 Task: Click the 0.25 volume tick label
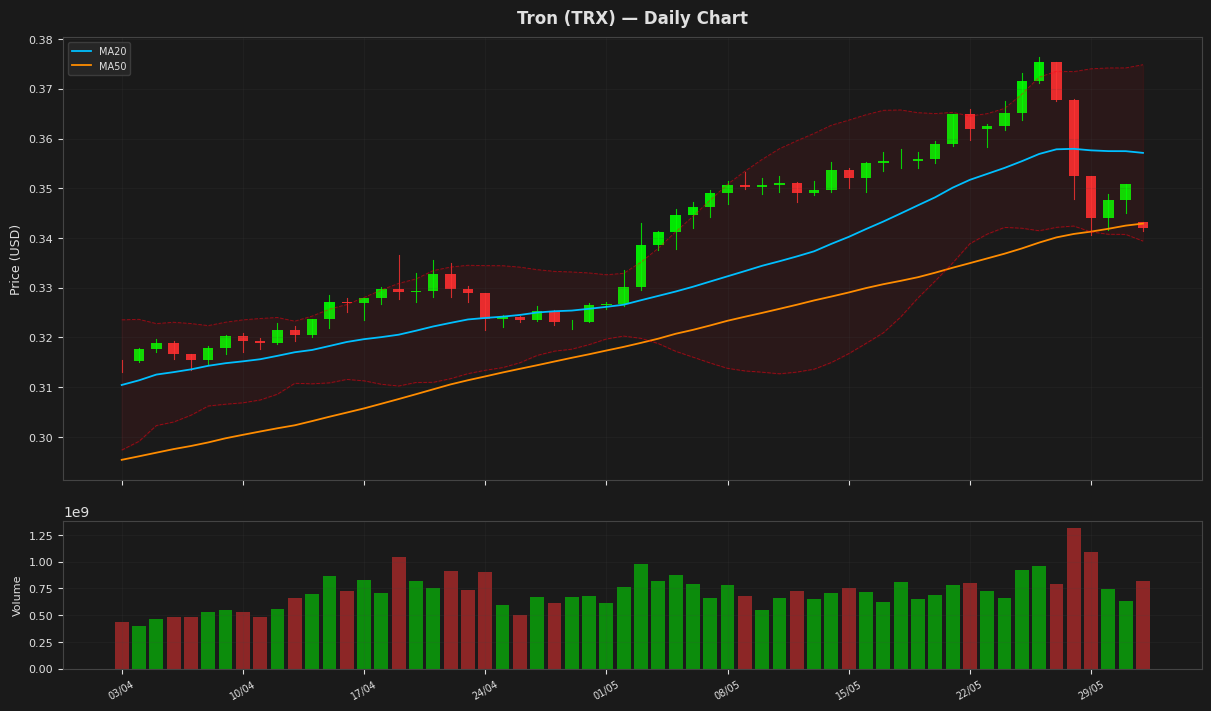pos(40,643)
